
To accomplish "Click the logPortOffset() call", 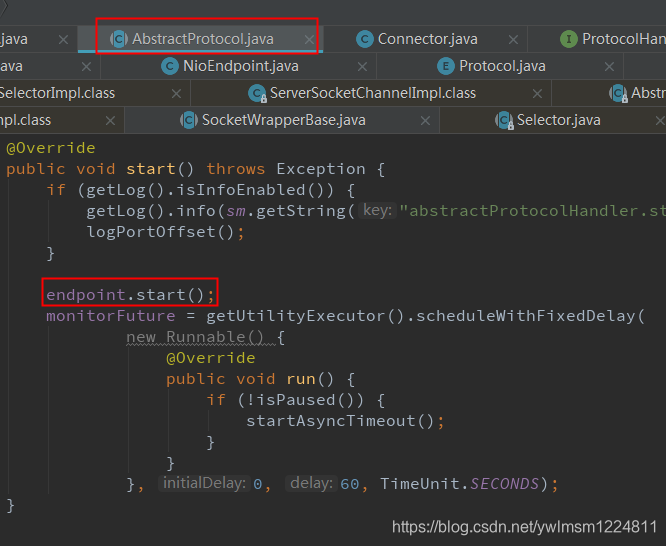I will pyautogui.click(x=160, y=232).
